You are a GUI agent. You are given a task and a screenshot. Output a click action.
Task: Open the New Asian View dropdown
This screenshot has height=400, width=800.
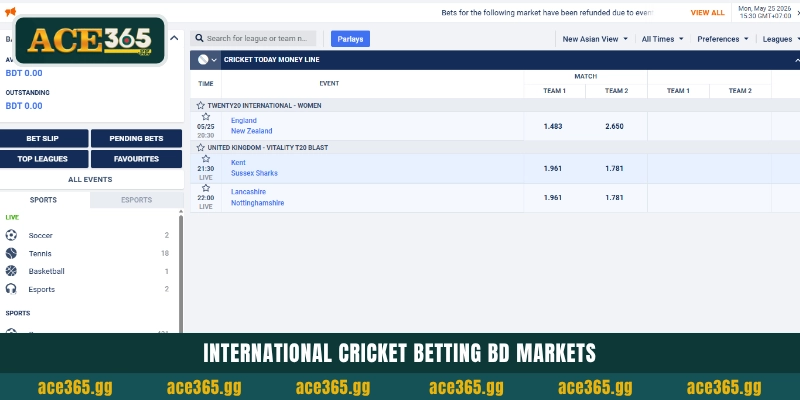pyautogui.click(x=595, y=39)
